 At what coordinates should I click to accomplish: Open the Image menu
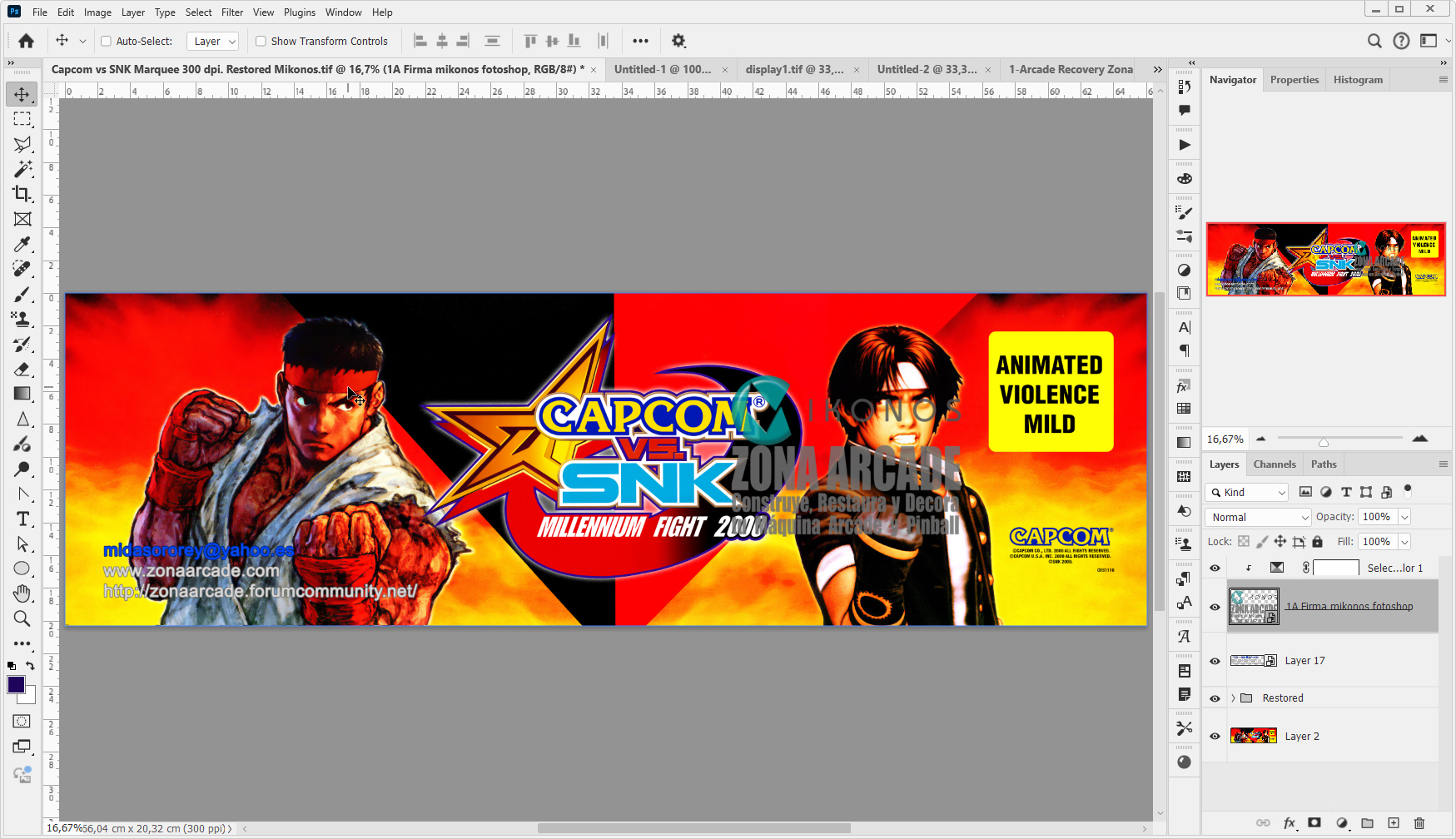point(97,12)
